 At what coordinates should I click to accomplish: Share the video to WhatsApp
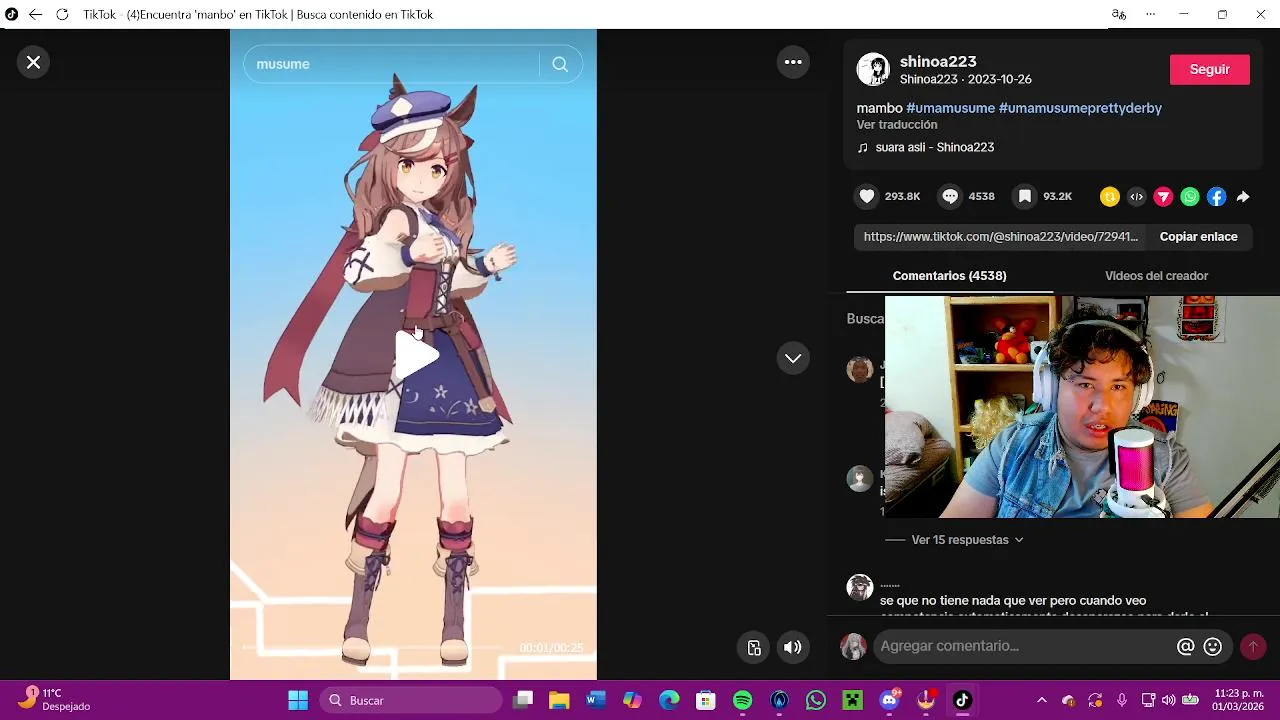1190,197
